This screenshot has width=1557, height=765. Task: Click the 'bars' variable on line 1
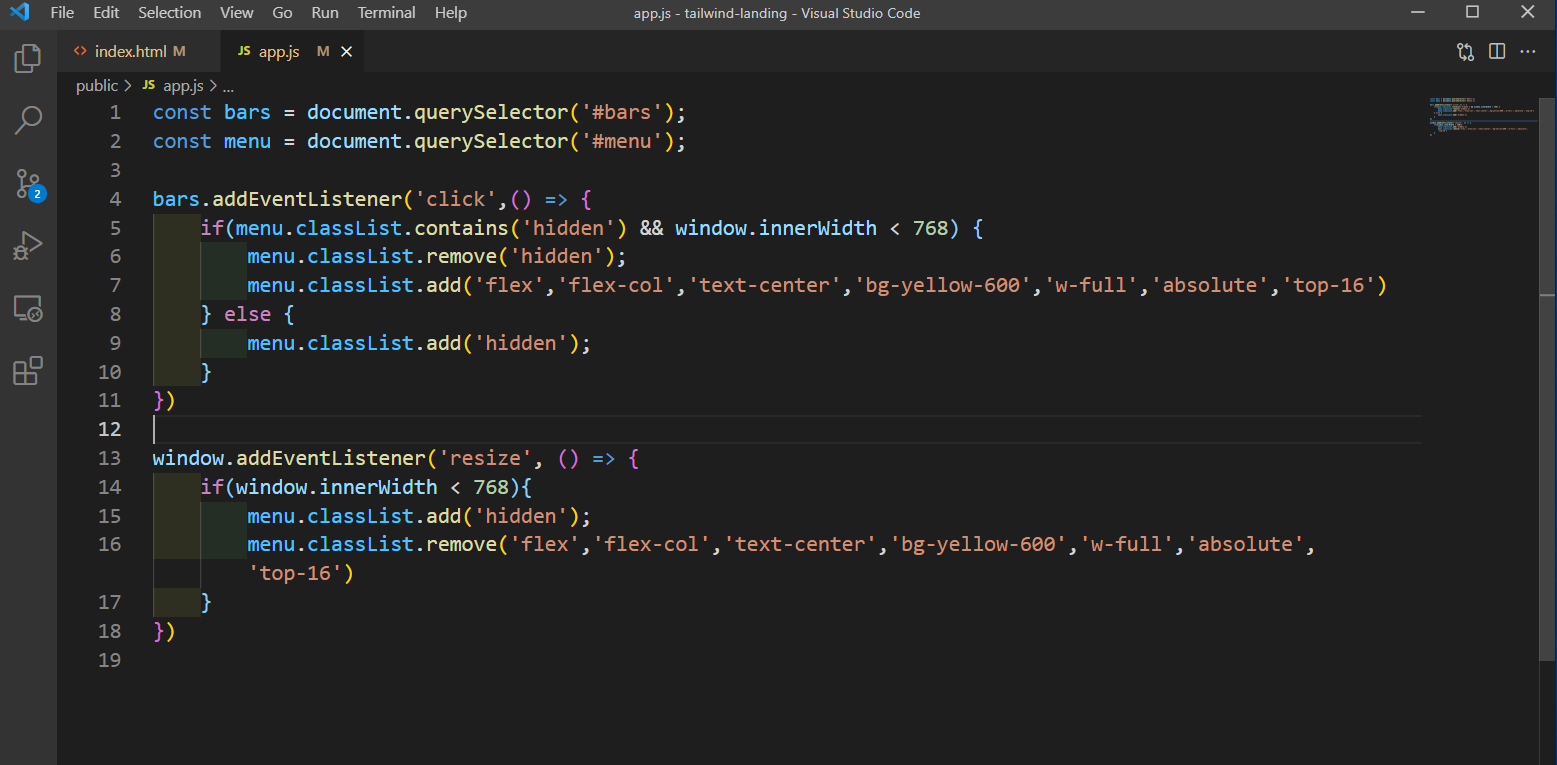[x=247, y=112]
